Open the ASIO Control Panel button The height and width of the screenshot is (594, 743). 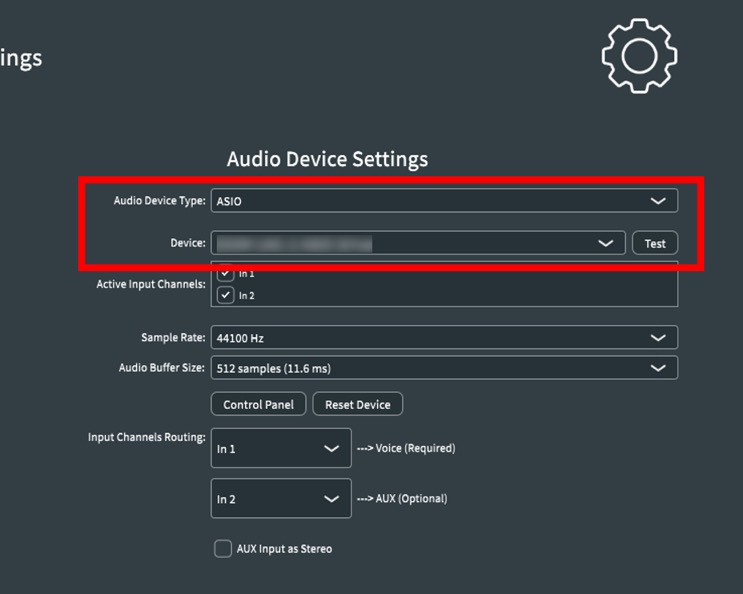(258, 405)
